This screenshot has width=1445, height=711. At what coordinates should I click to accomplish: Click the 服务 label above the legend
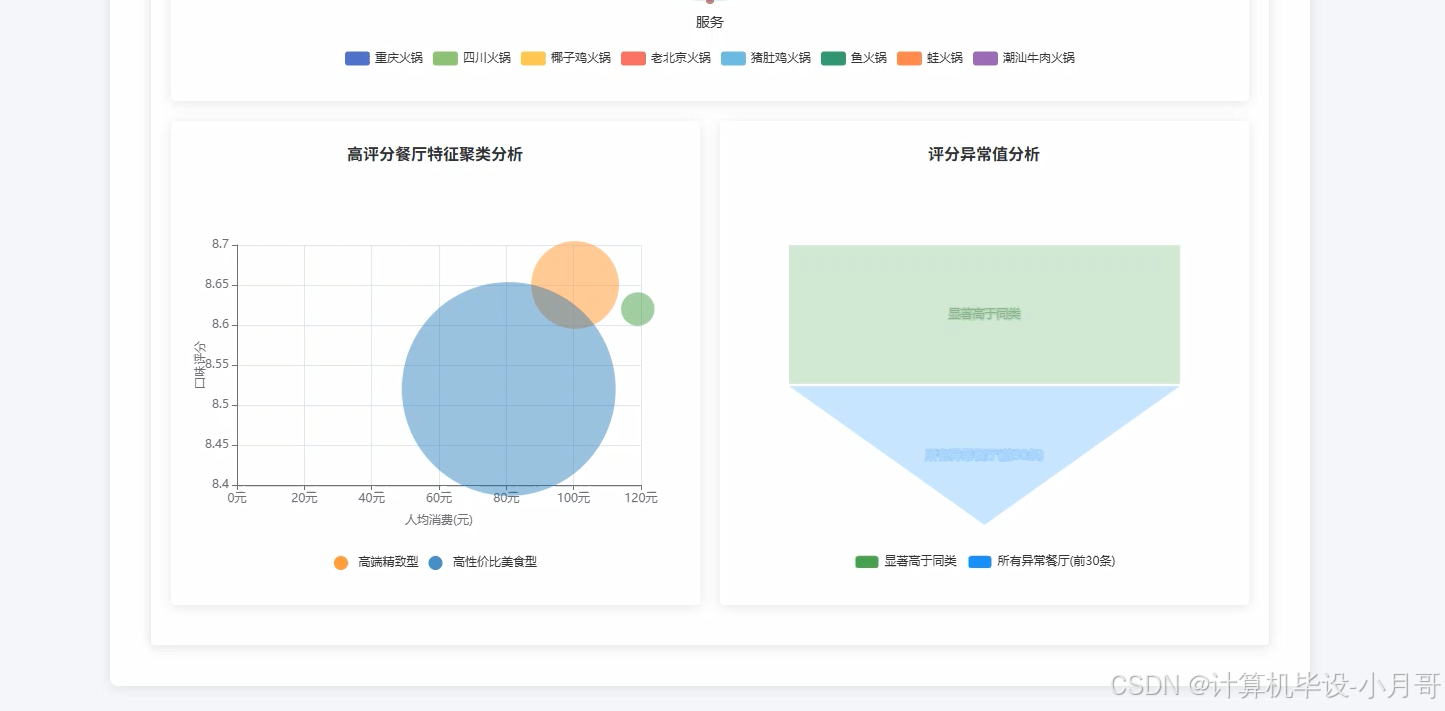pos(709,22)
